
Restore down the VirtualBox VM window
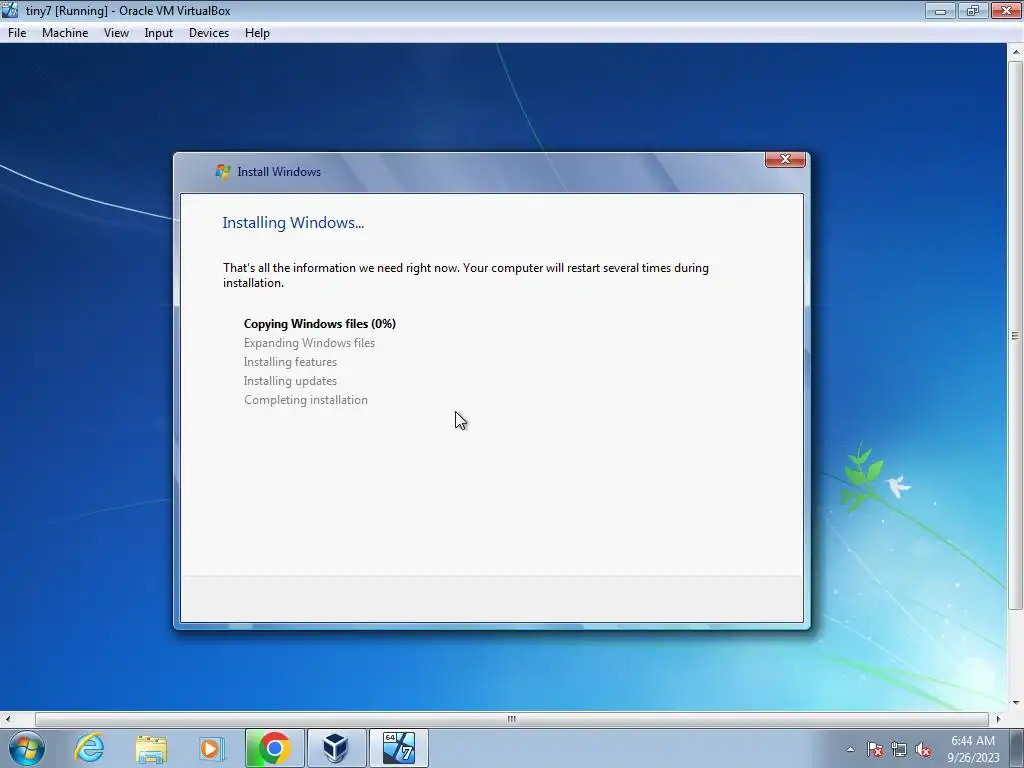(972, 10)
